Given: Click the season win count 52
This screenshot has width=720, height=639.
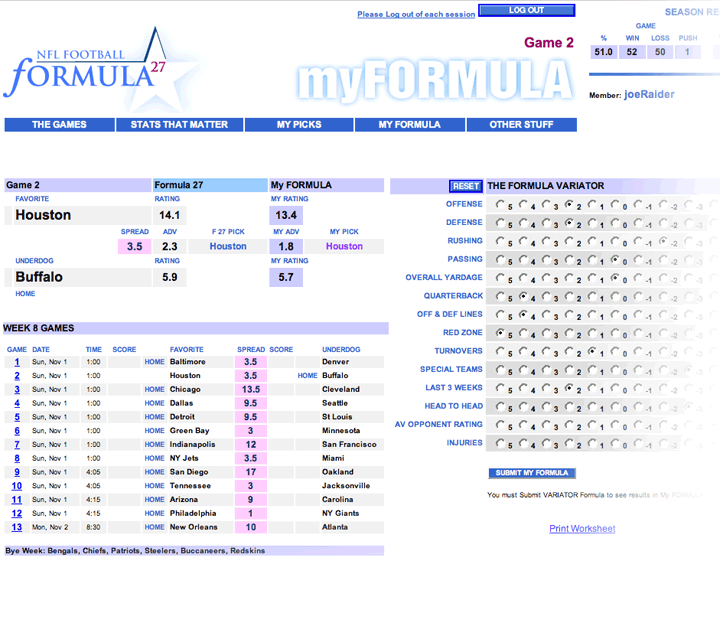Looking at the screenshot, I should point(632,52).
